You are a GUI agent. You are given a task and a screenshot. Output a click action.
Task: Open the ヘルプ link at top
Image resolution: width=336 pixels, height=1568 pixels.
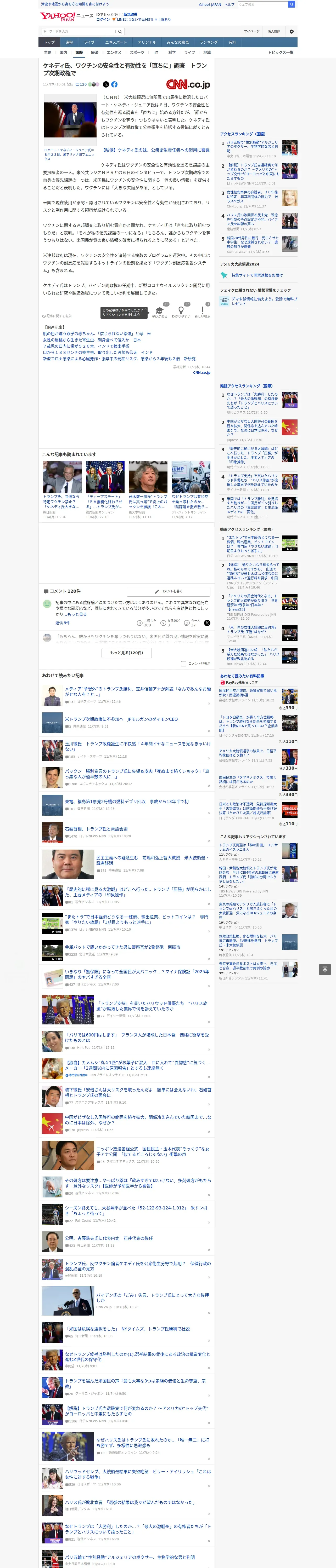tap(229, 4)
